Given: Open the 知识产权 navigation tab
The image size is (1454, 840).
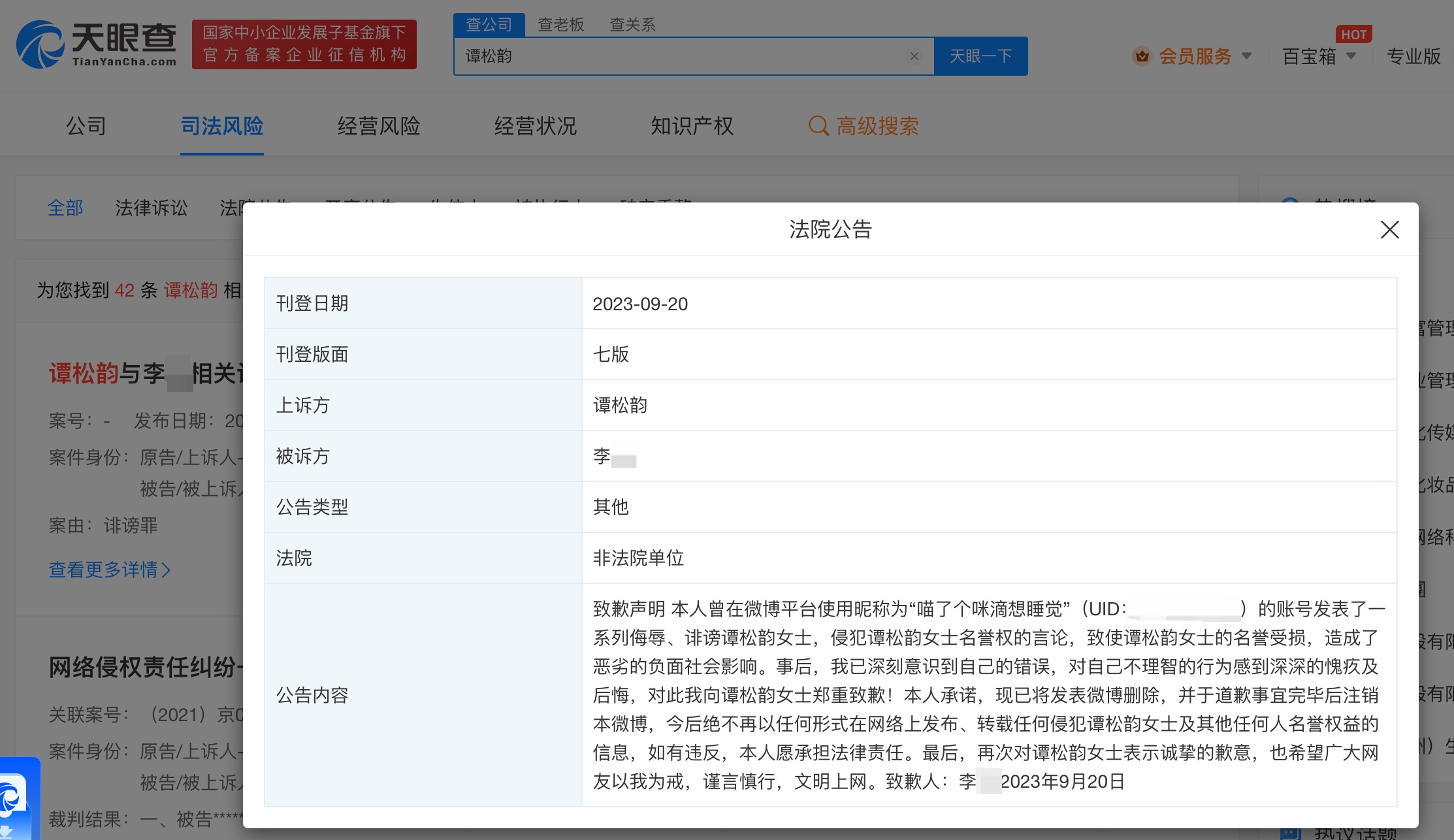Looking at the screenshot, I should (692, 125).
